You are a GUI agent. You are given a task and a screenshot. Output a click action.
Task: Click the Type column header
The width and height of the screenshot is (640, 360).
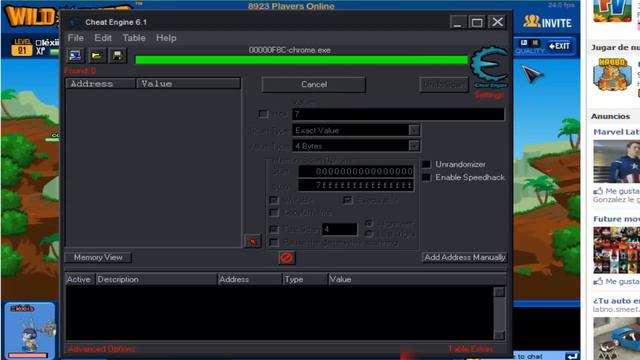pos(305,280)
